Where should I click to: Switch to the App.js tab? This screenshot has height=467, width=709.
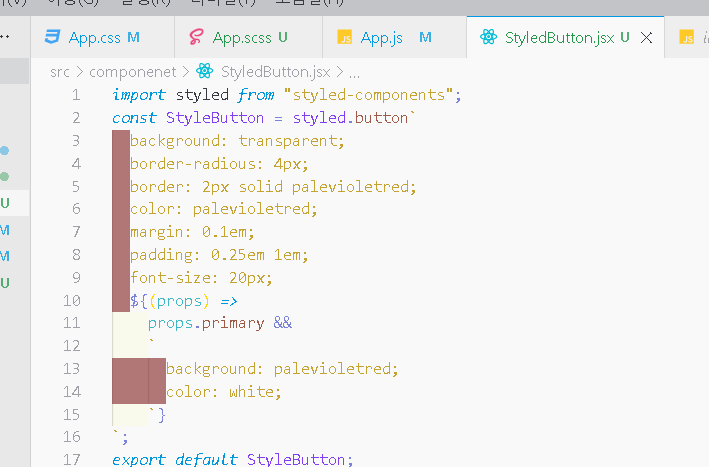(x=394, y=38)
